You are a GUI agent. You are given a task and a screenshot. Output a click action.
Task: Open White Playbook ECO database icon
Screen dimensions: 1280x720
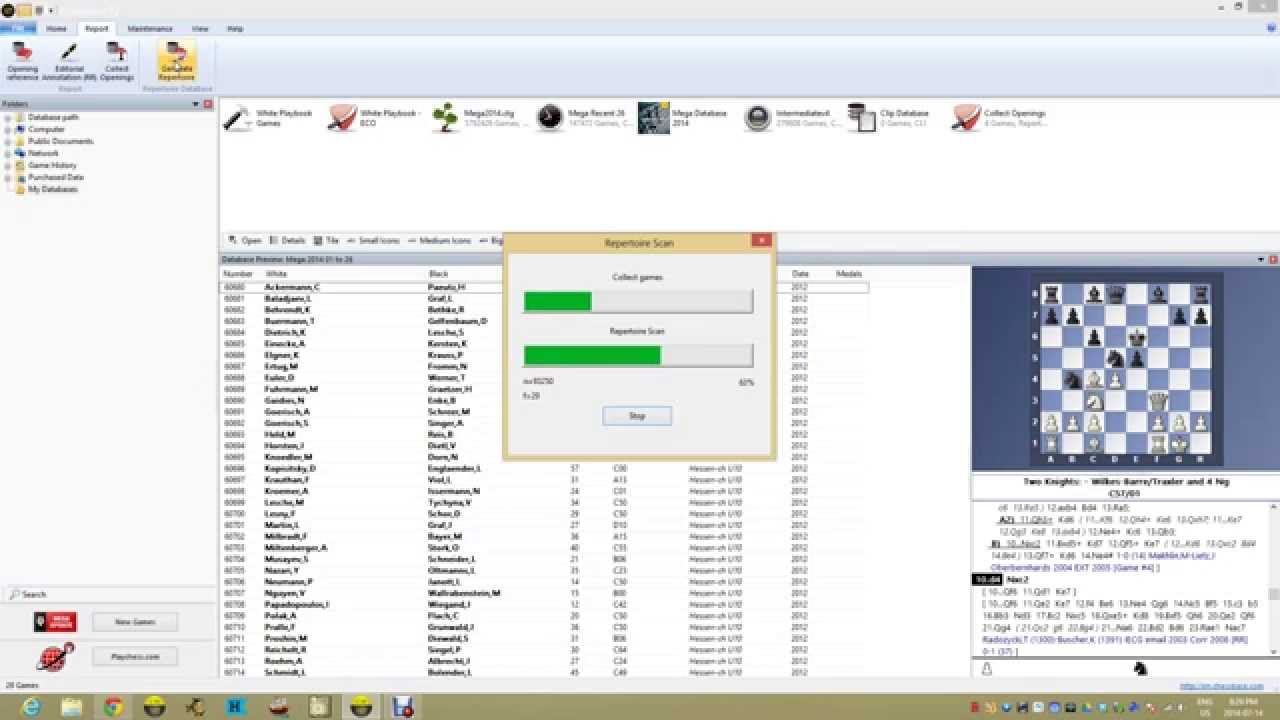coord(342,118)
